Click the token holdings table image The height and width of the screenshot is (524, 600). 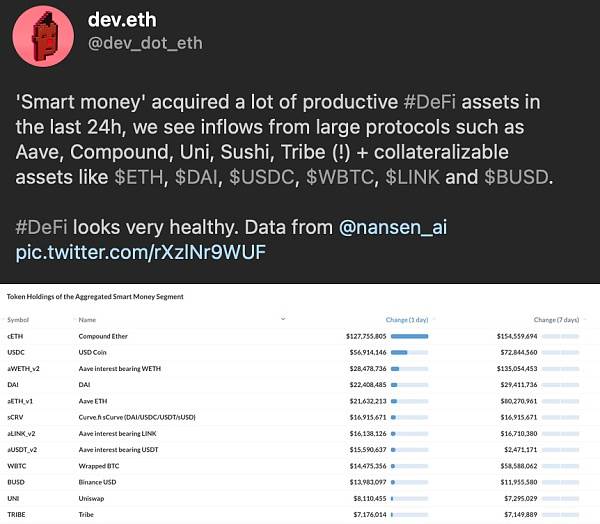(300, 404)
